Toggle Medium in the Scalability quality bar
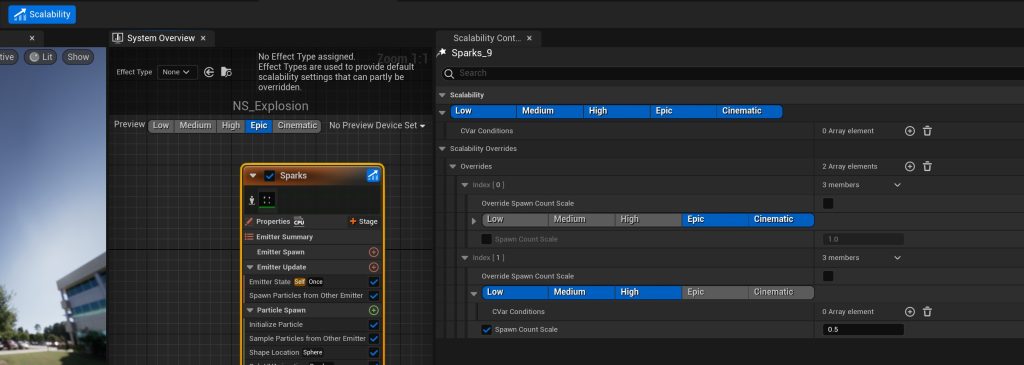This screenshot has width=1024, height=365. click(x=538, y=111)
